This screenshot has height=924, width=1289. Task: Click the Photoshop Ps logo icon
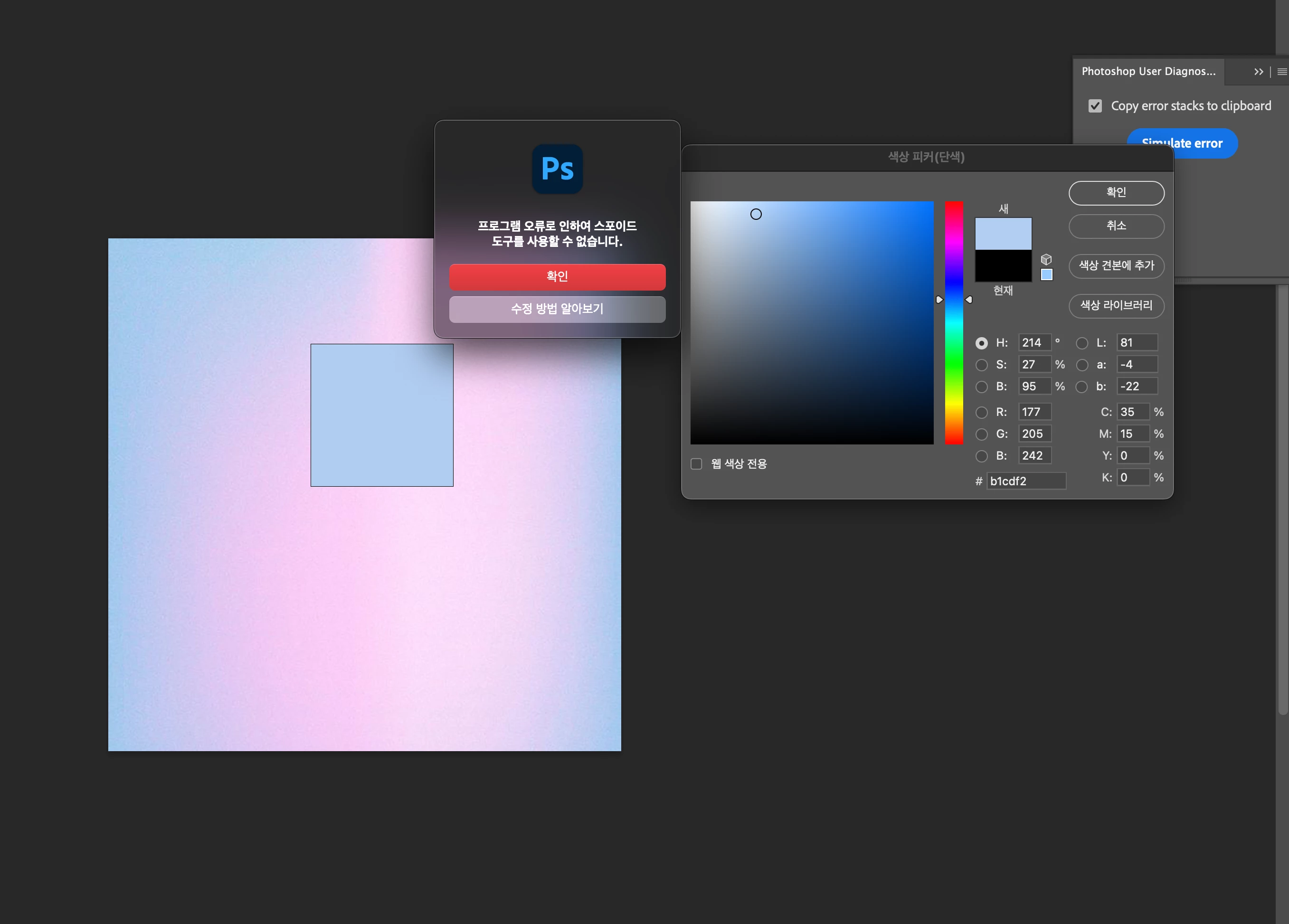557,169
